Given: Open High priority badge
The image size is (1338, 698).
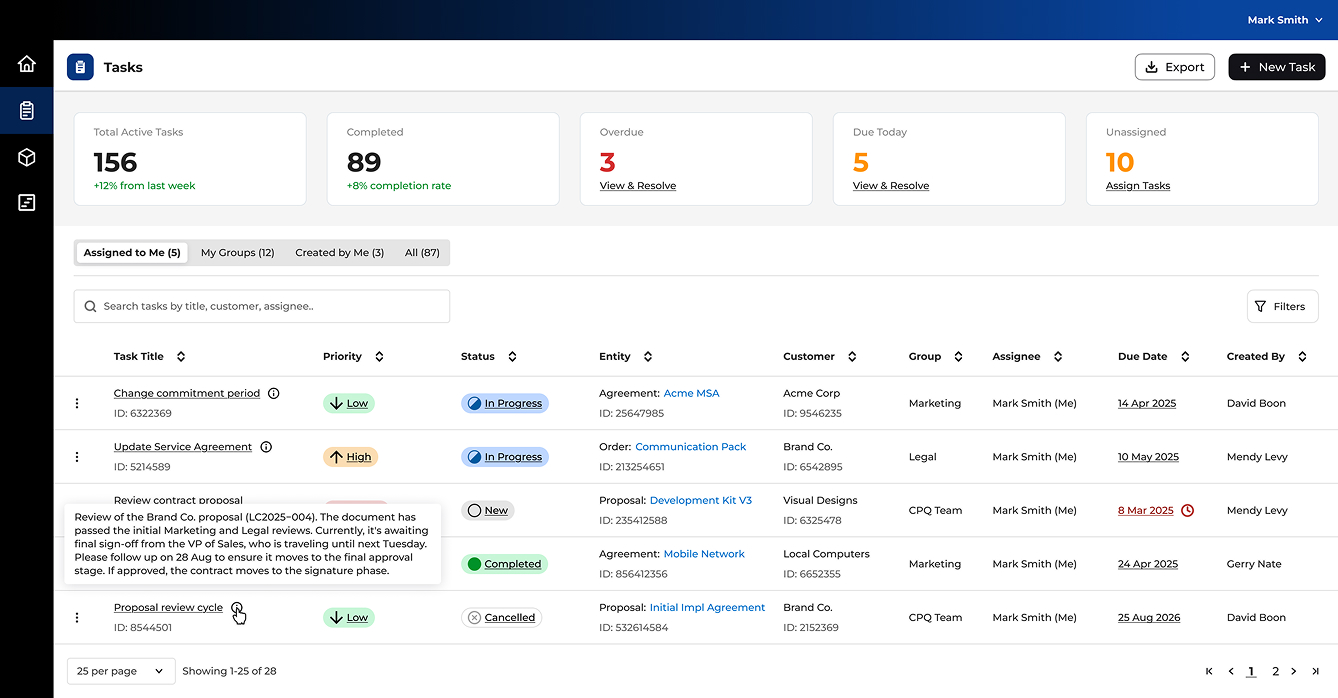Looking at the screenshot, I should [350, 457].
